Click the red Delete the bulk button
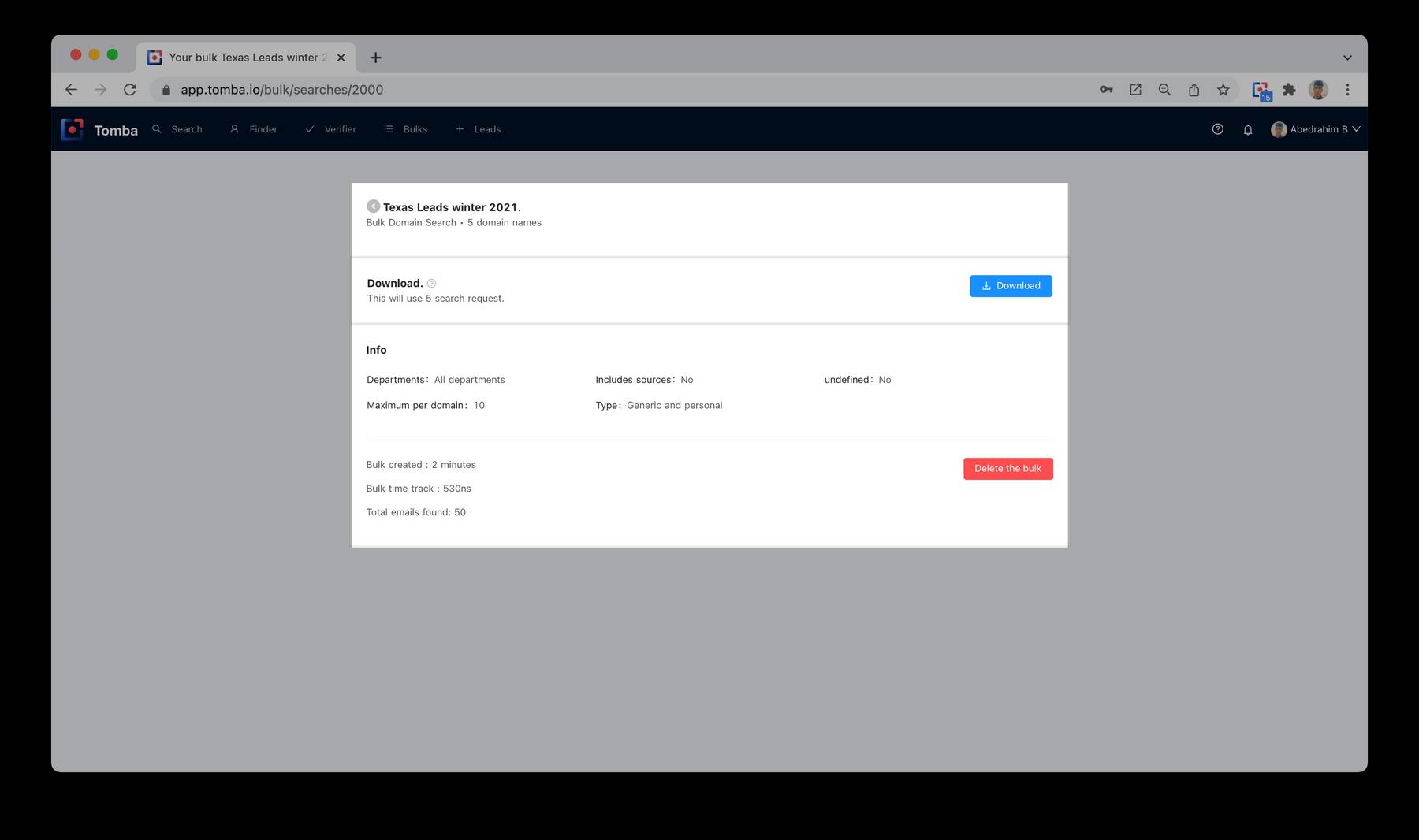 point(1007,469)
